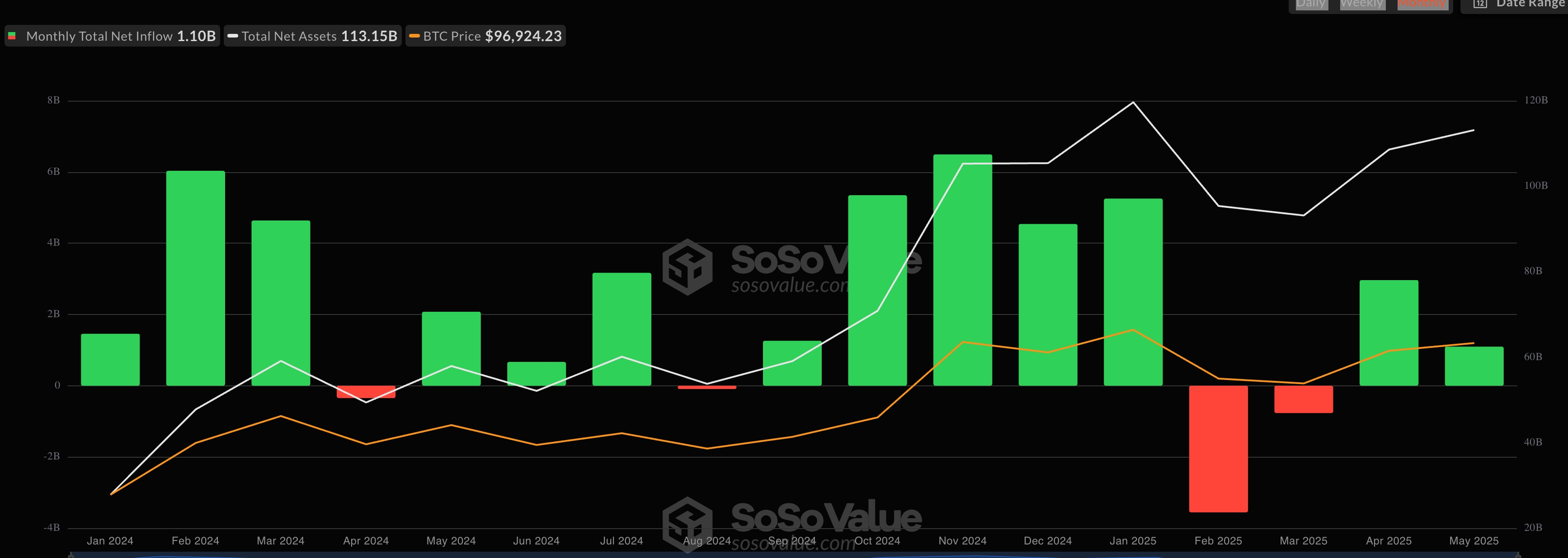This screenshot has height=558, width=1568.
Task: Click the May 2025 axis label
Action: point(1474,540)
